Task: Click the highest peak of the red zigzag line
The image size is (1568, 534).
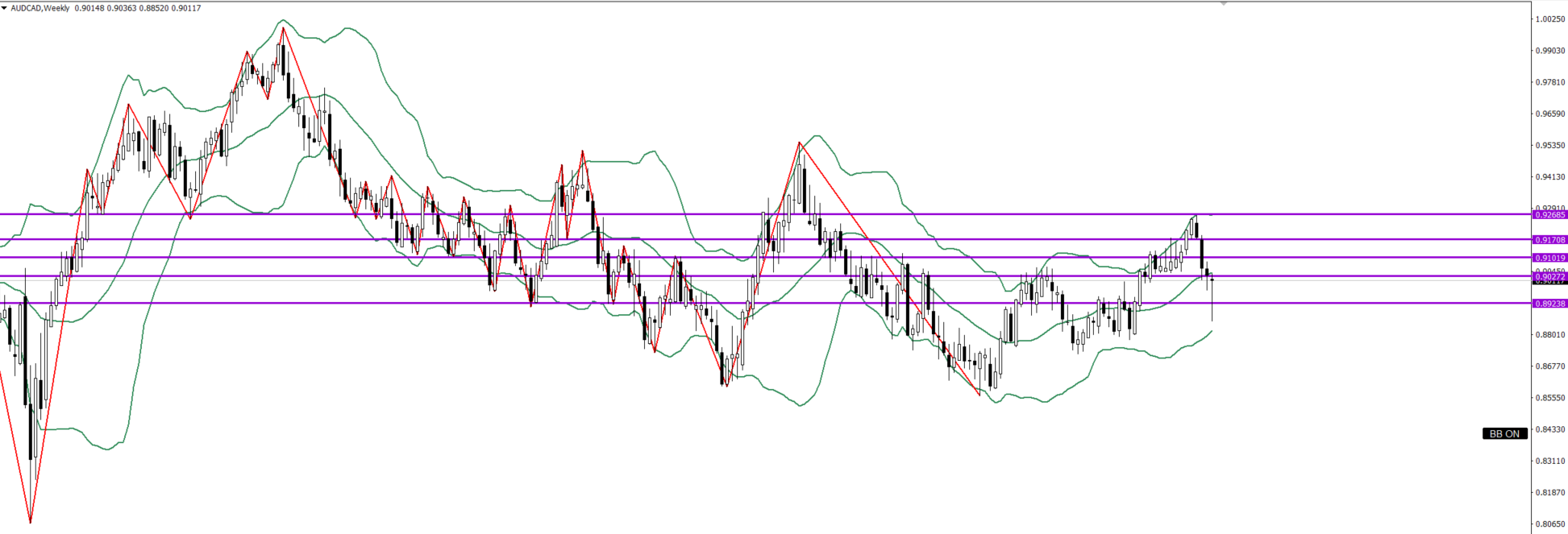Action: click(282, 28)
